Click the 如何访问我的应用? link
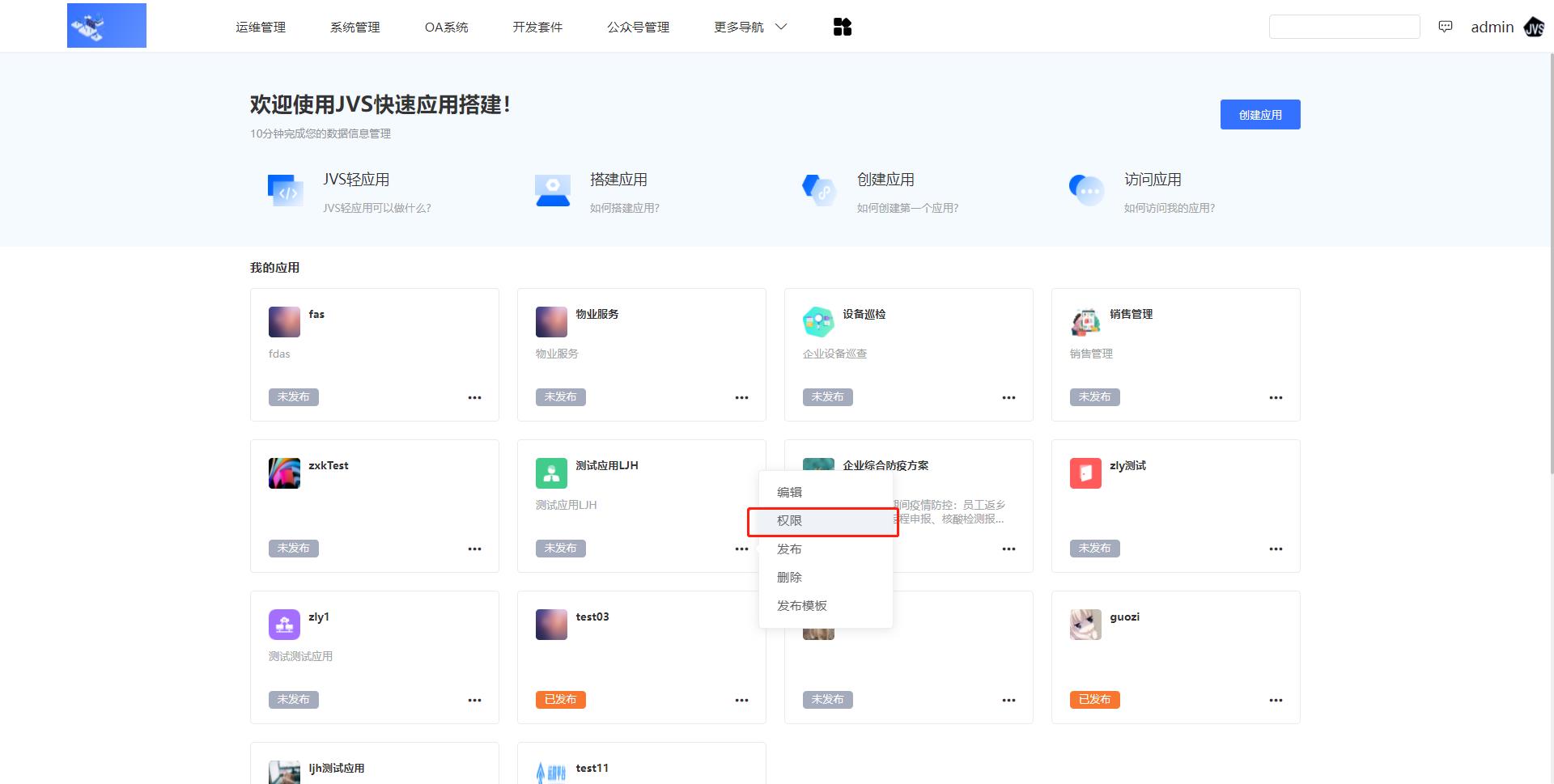Screen dimensions: 1554x784 [1170, 208]
